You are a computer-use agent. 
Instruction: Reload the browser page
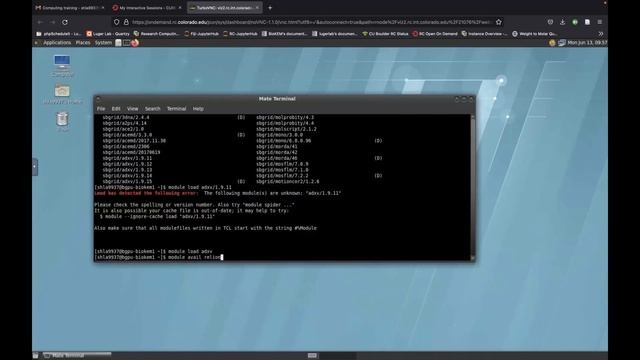coord(65,22)
